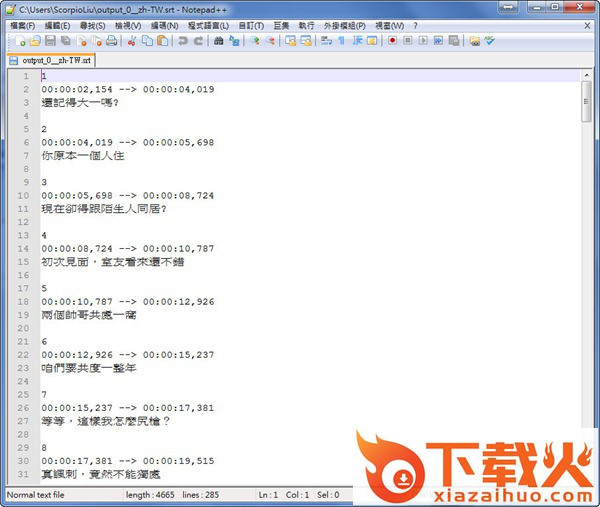Click the New file toolbar icon

click(20, 41)
